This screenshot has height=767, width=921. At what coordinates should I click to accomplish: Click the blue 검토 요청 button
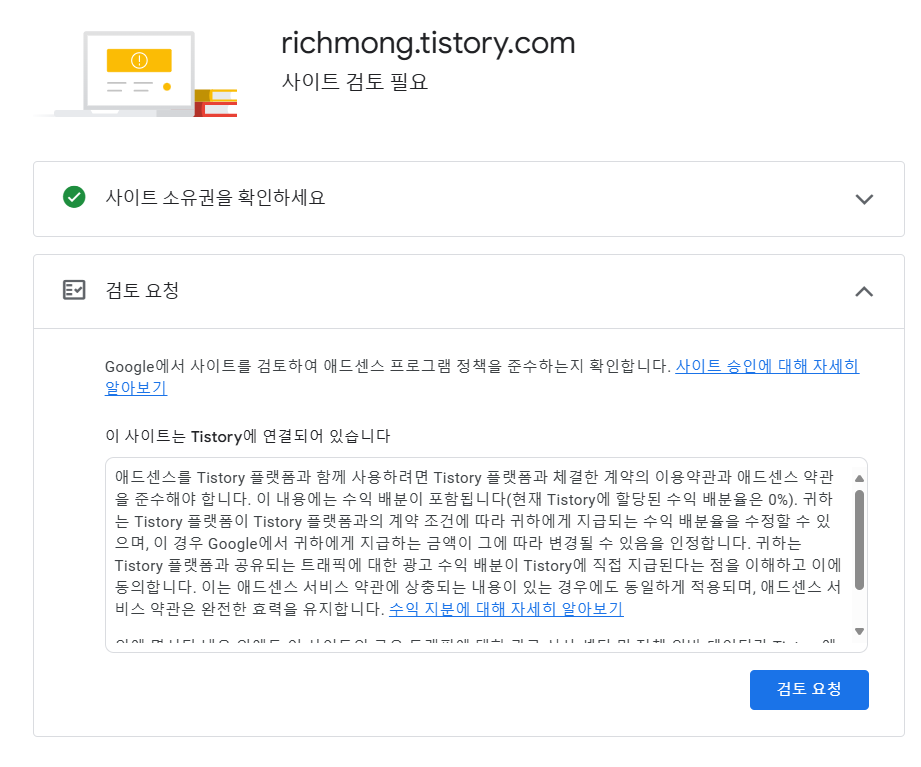click(809, 689)
